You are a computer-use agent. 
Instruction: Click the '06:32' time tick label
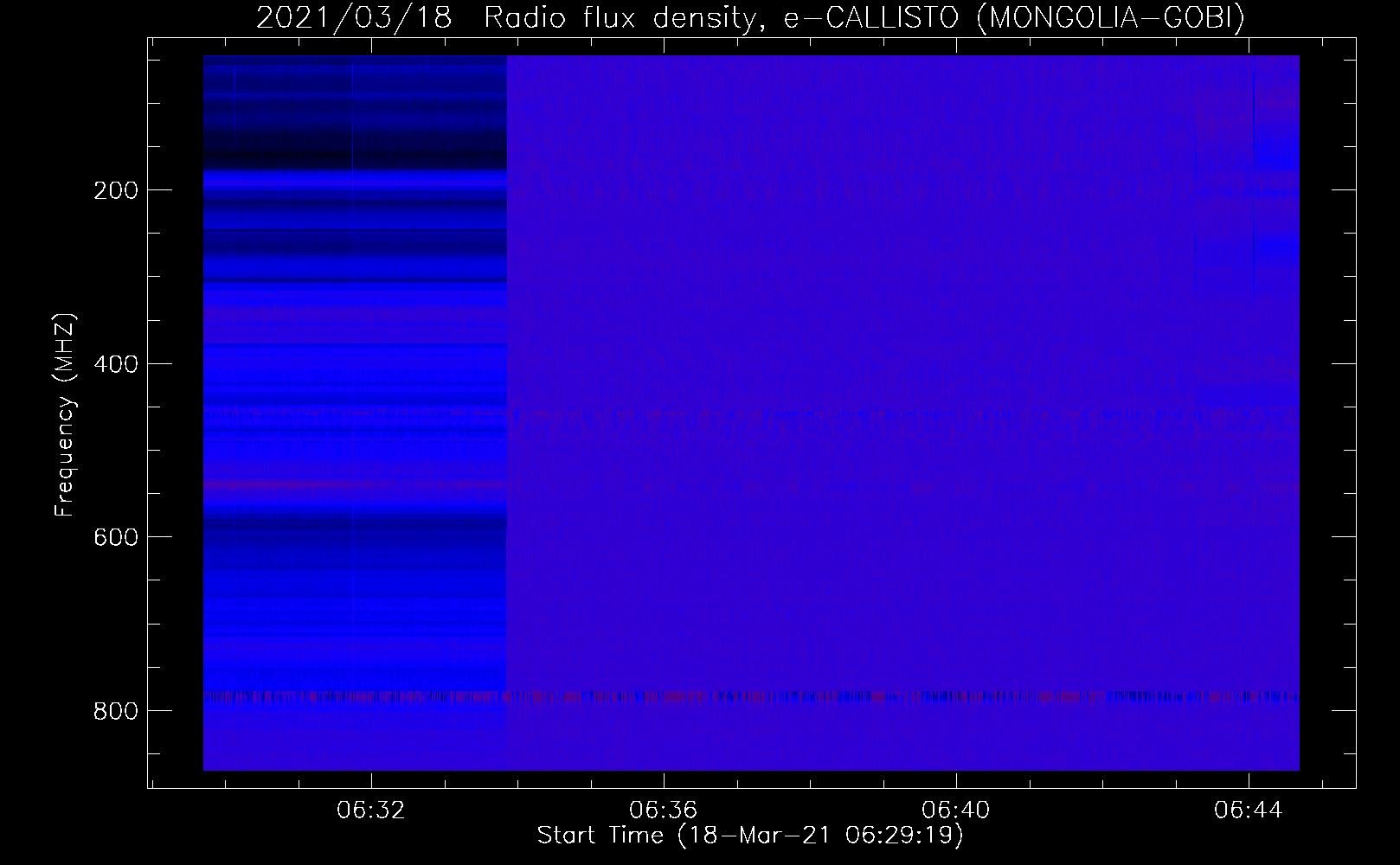[x=371, y=811]
